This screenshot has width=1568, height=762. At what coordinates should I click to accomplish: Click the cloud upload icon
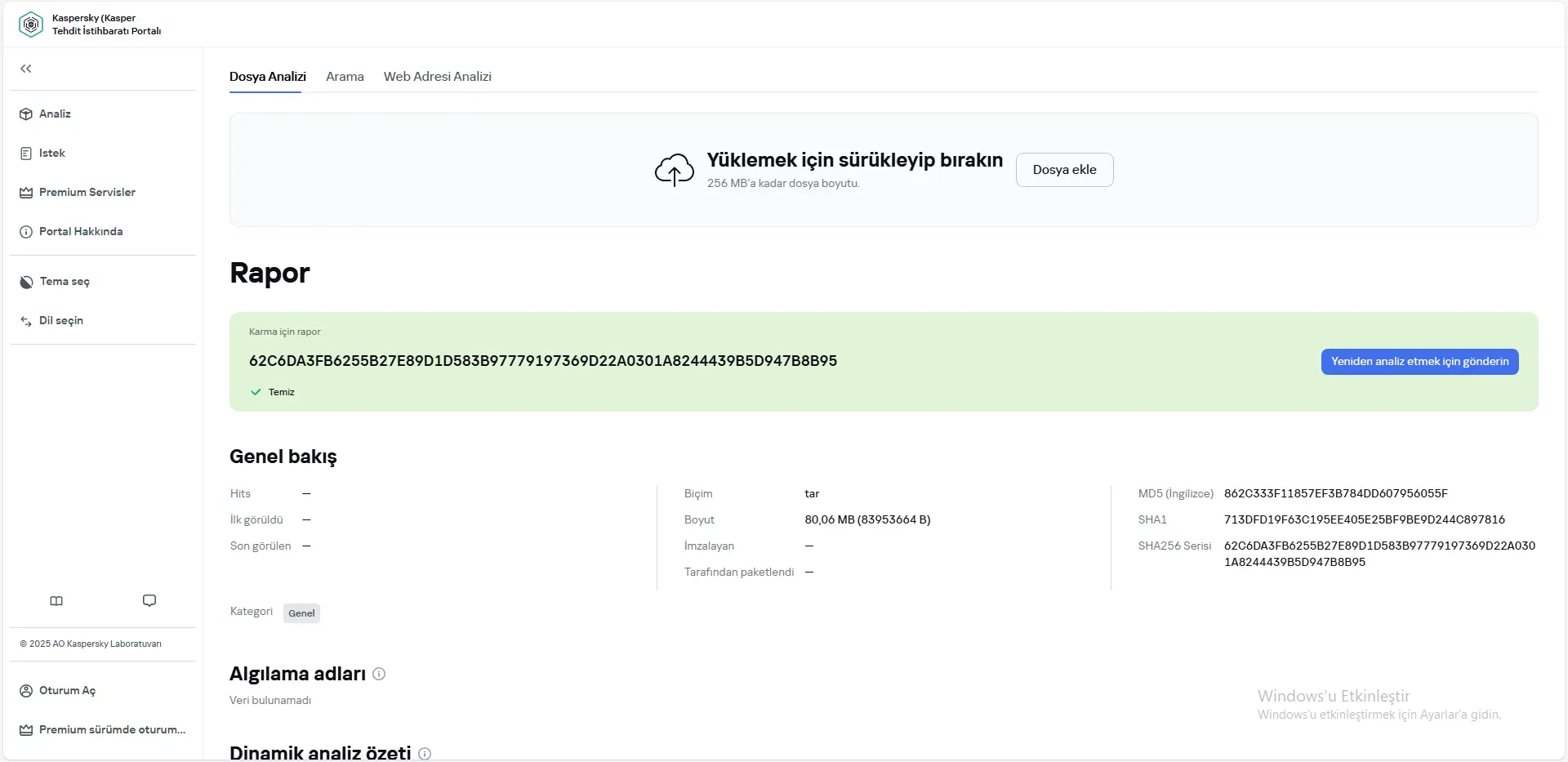(675, 170)
